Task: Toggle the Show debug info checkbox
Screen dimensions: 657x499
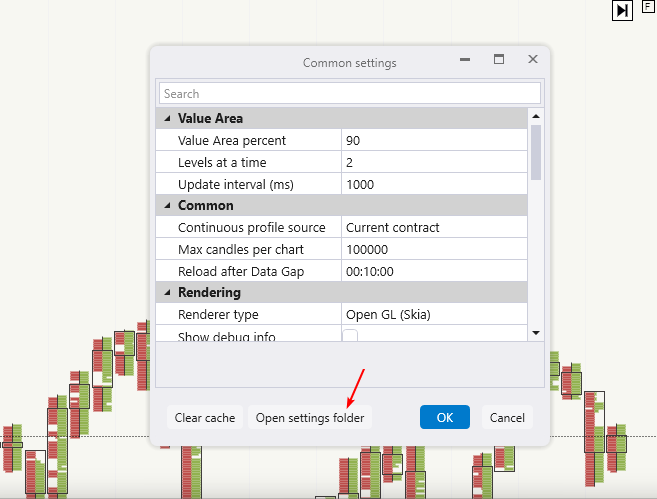Action: point(351,337)
